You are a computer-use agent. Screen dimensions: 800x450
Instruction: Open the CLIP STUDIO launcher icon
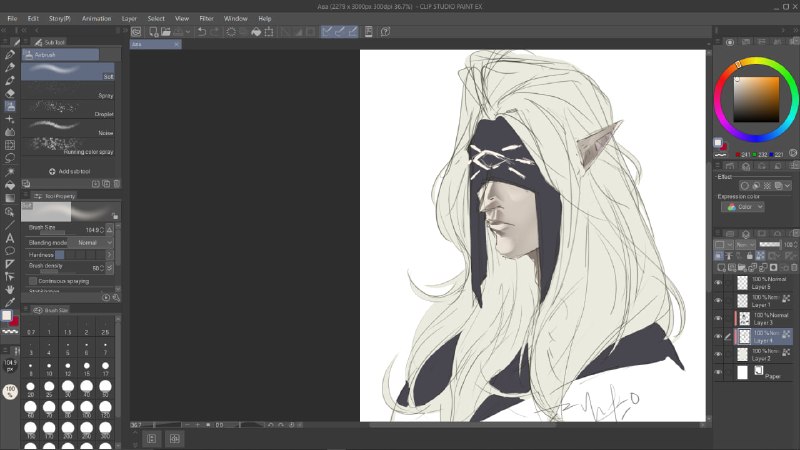136,32
